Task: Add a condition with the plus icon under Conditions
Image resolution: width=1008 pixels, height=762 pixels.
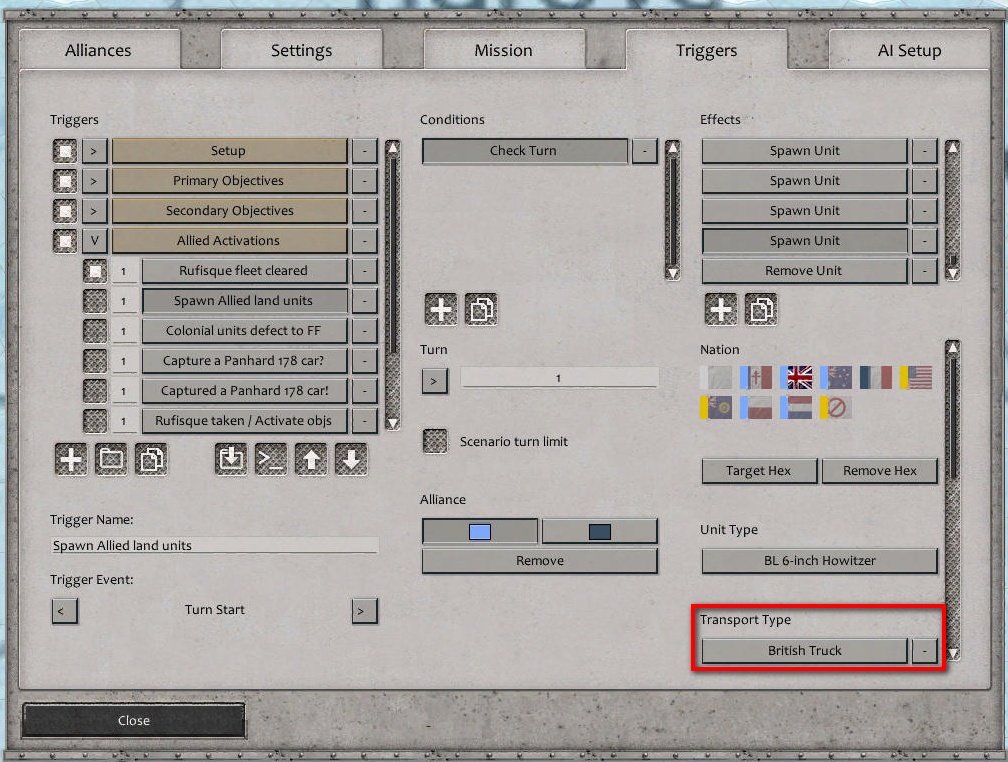Action: [x=441, y=309]
